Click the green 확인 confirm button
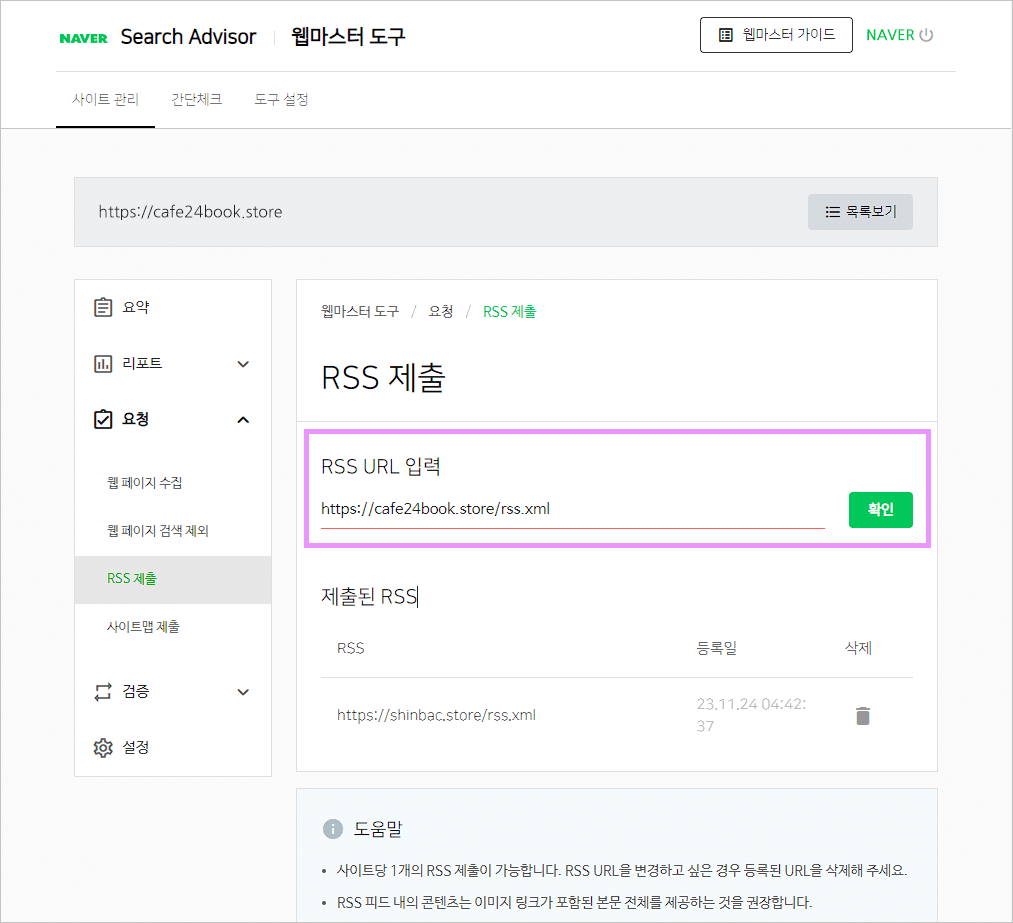This screenshot has width=1013, height=923. click(881, 509)
